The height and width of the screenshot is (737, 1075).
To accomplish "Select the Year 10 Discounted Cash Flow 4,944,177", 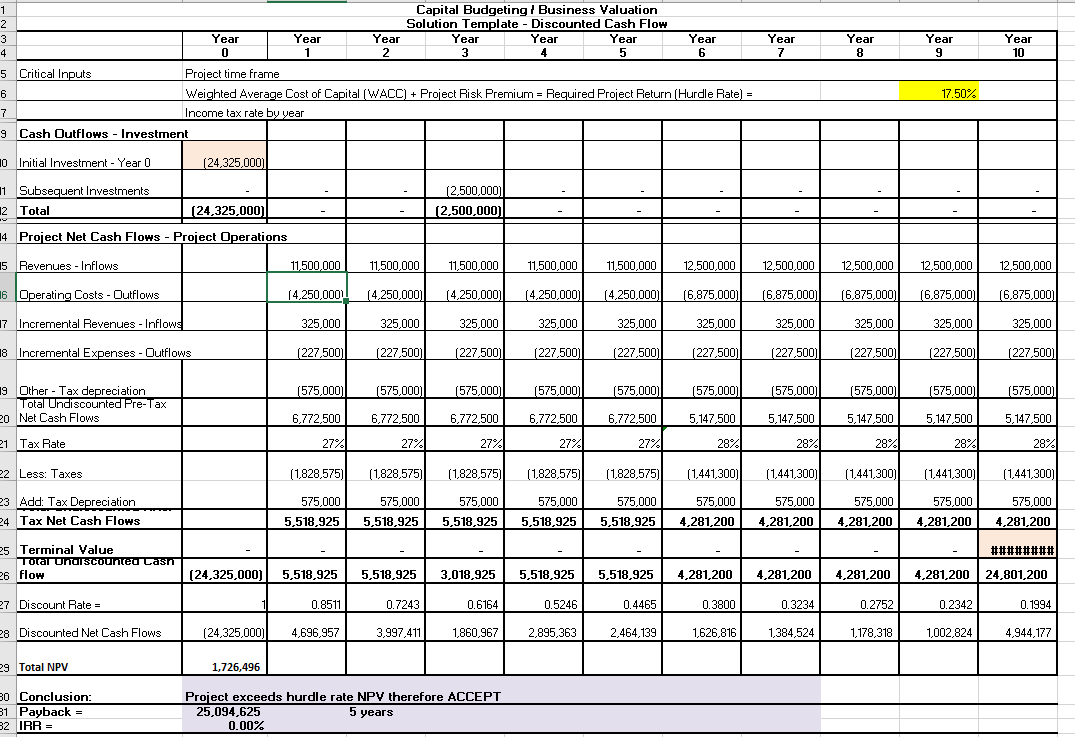I will click(1018, 631).
